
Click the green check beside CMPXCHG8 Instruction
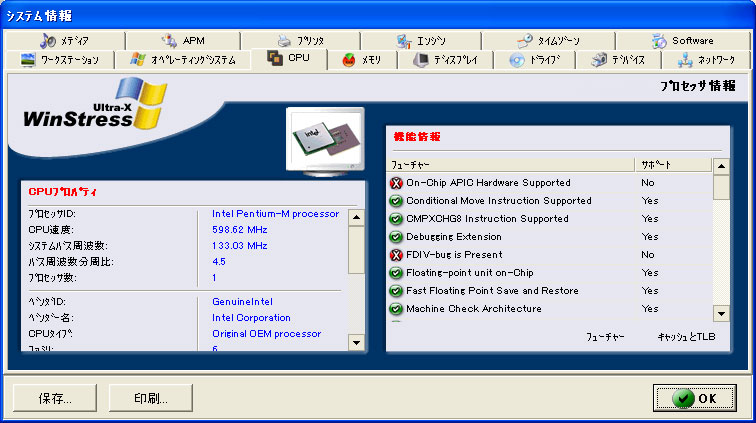click(397, 219)
